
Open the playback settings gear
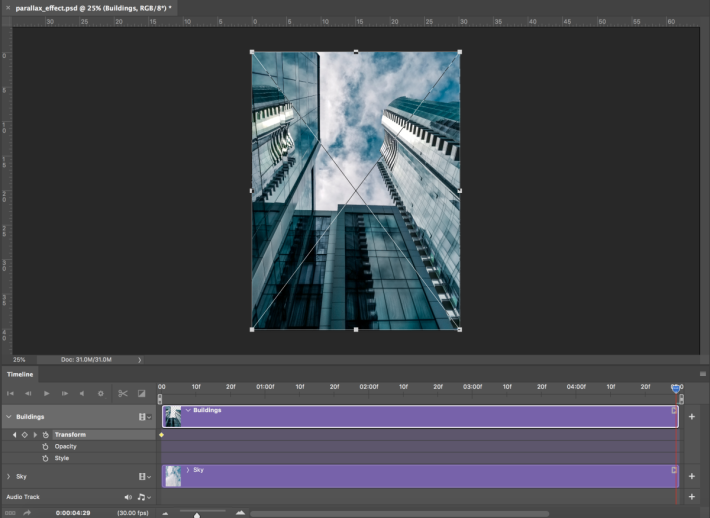click(x=101, y=393)
